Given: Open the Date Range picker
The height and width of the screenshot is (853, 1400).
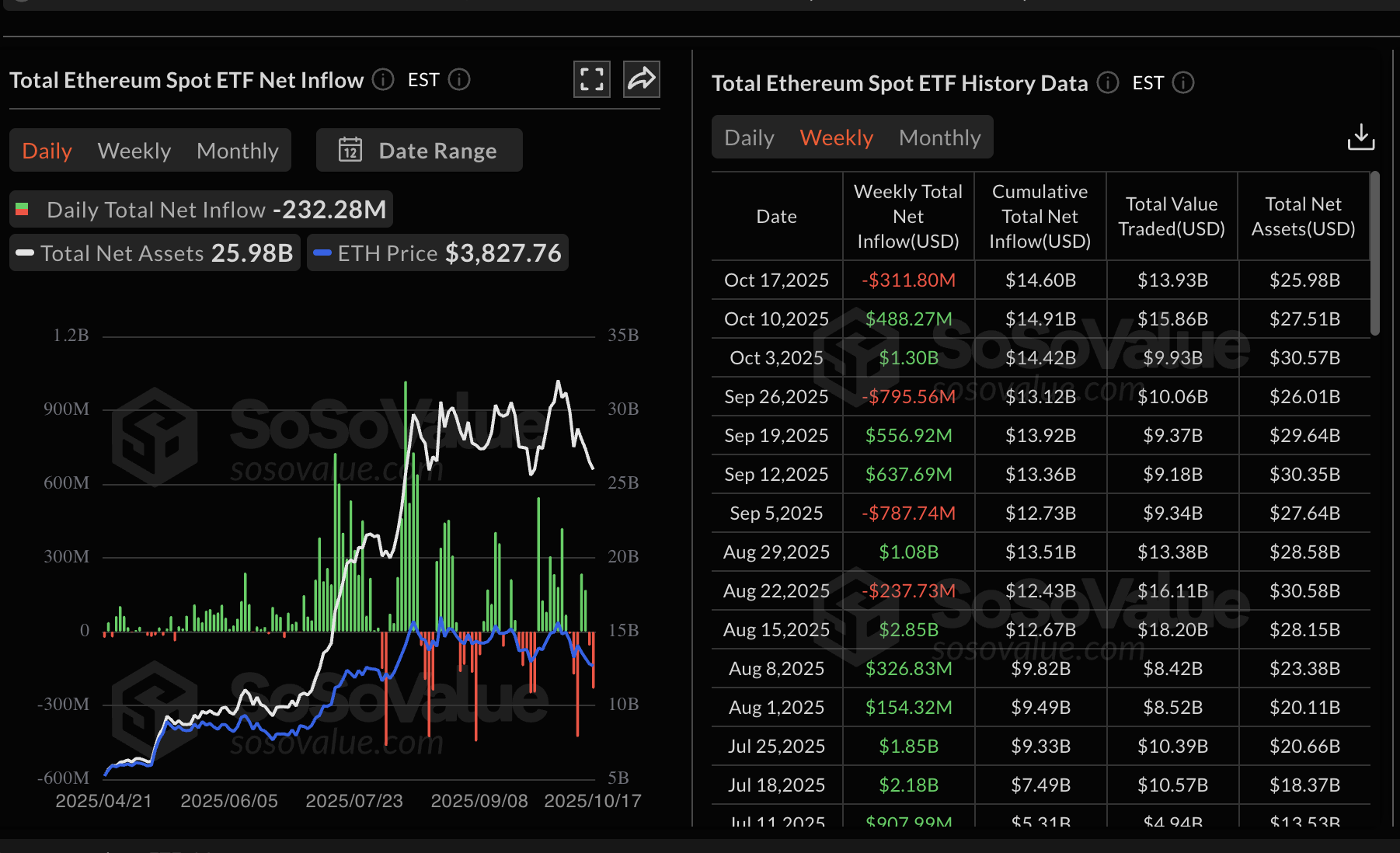Looking at the screenshot, I should (x=420, y=150).
